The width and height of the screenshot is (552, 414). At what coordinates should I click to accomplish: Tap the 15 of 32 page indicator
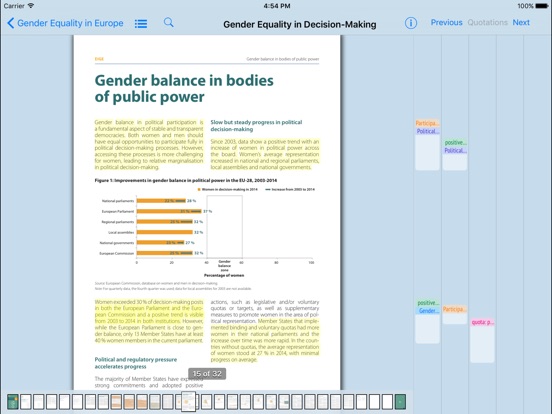(x=207, y=374)
